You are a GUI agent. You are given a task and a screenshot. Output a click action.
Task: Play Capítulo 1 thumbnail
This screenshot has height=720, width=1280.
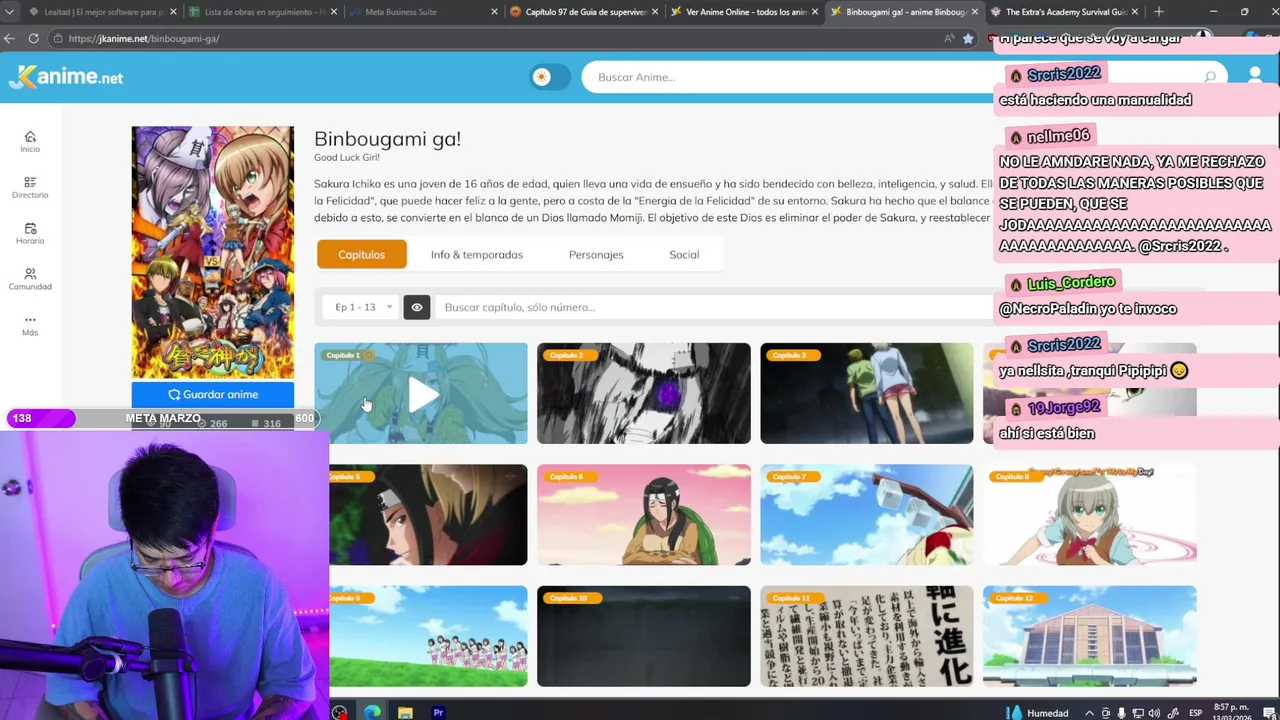coord(421,393)
